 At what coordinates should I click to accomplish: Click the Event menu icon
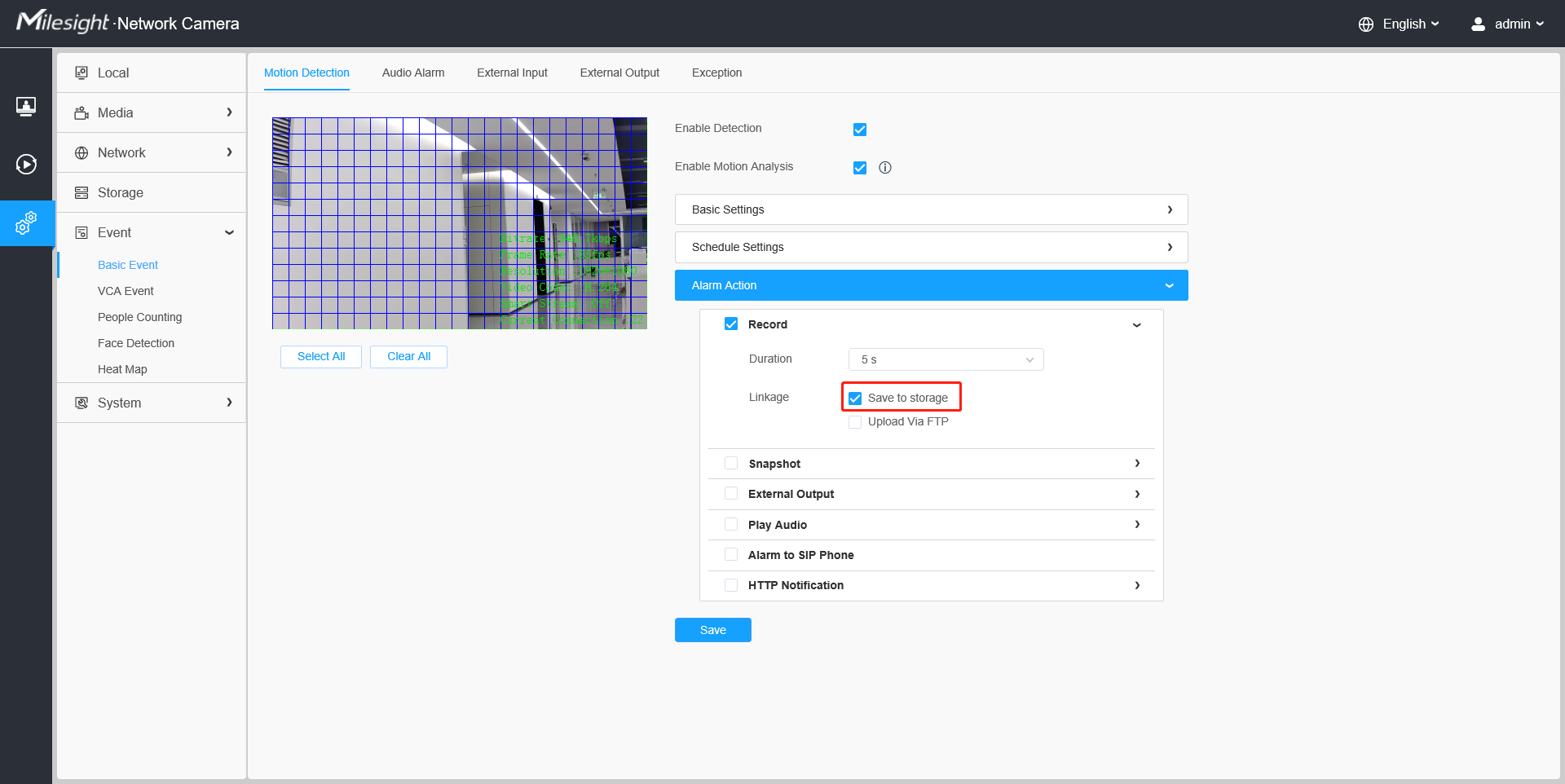pyautogui.click(x=82, y=232)
